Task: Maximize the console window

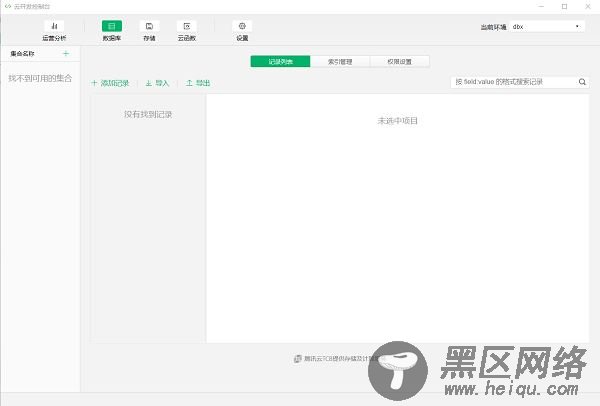Action: pos(564,6)
